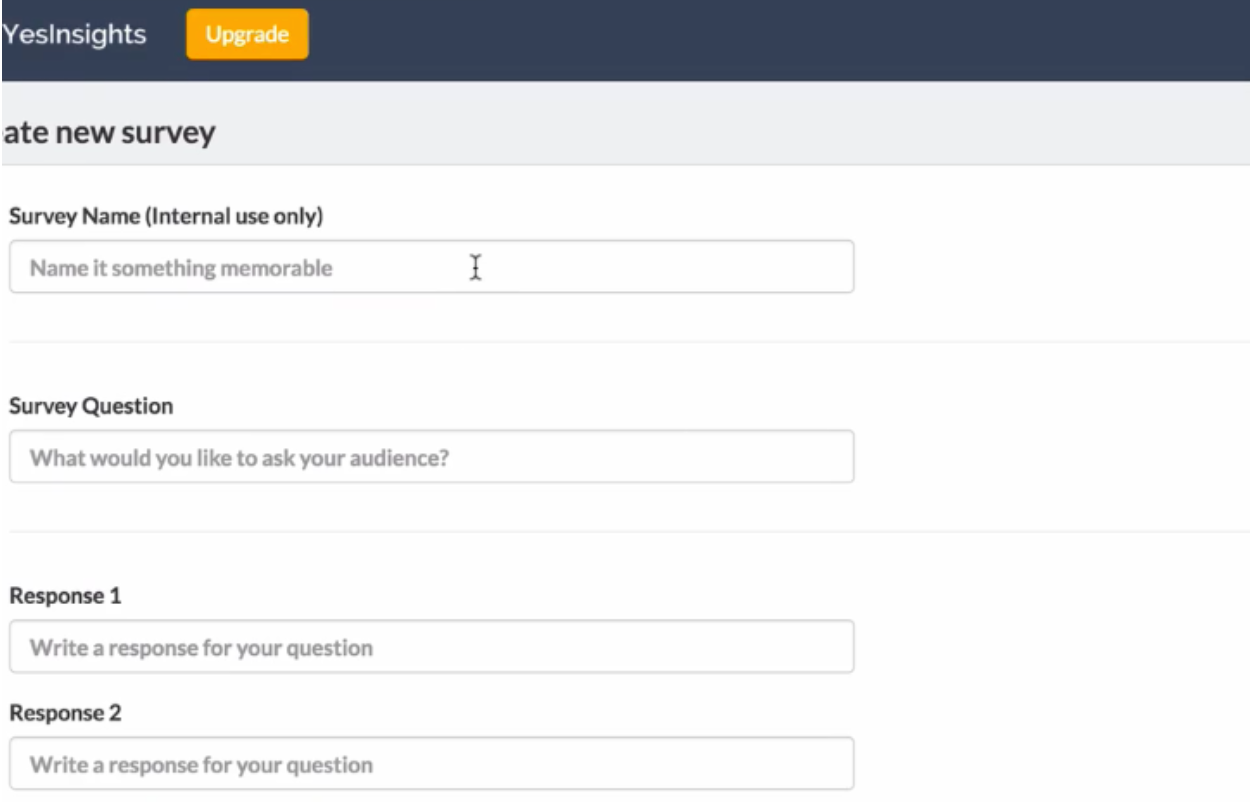This screenshot has height=808, width=1250.
Task: Click the "Response 2" label text
Action: (65, 714)
